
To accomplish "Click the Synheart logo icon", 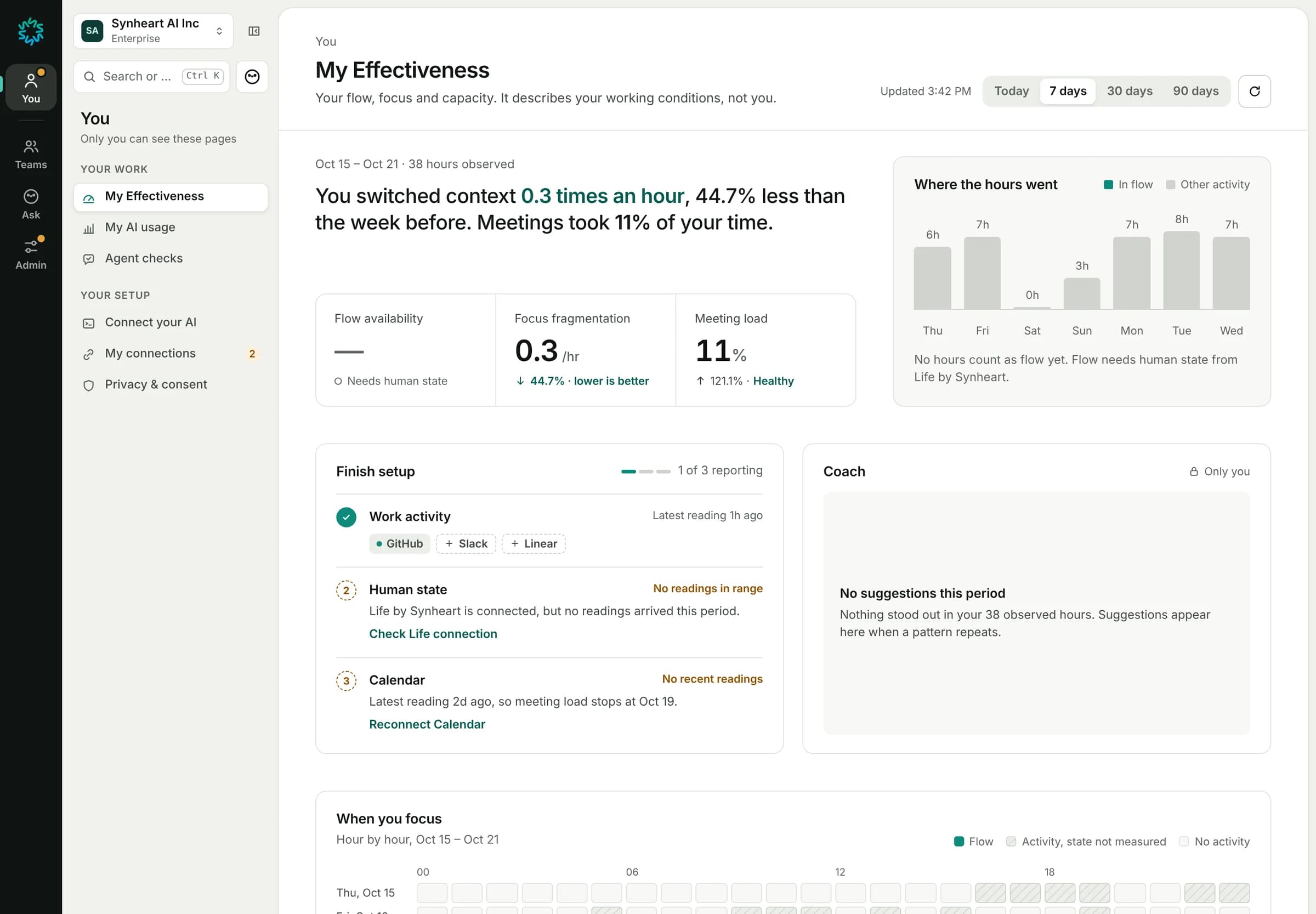I will pyautogui.click(x=30, y=31).
